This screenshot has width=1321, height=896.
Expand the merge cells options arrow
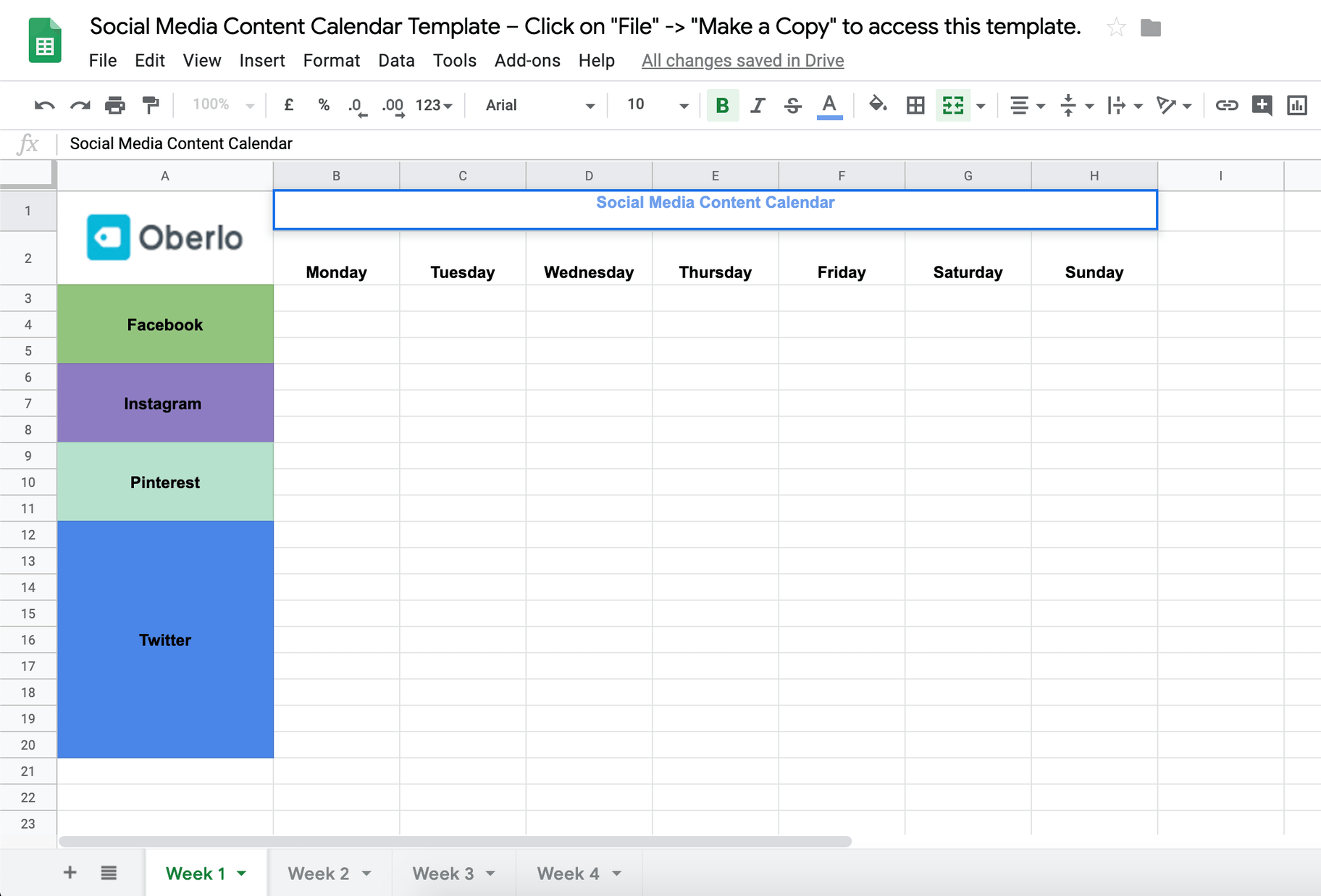981,106
